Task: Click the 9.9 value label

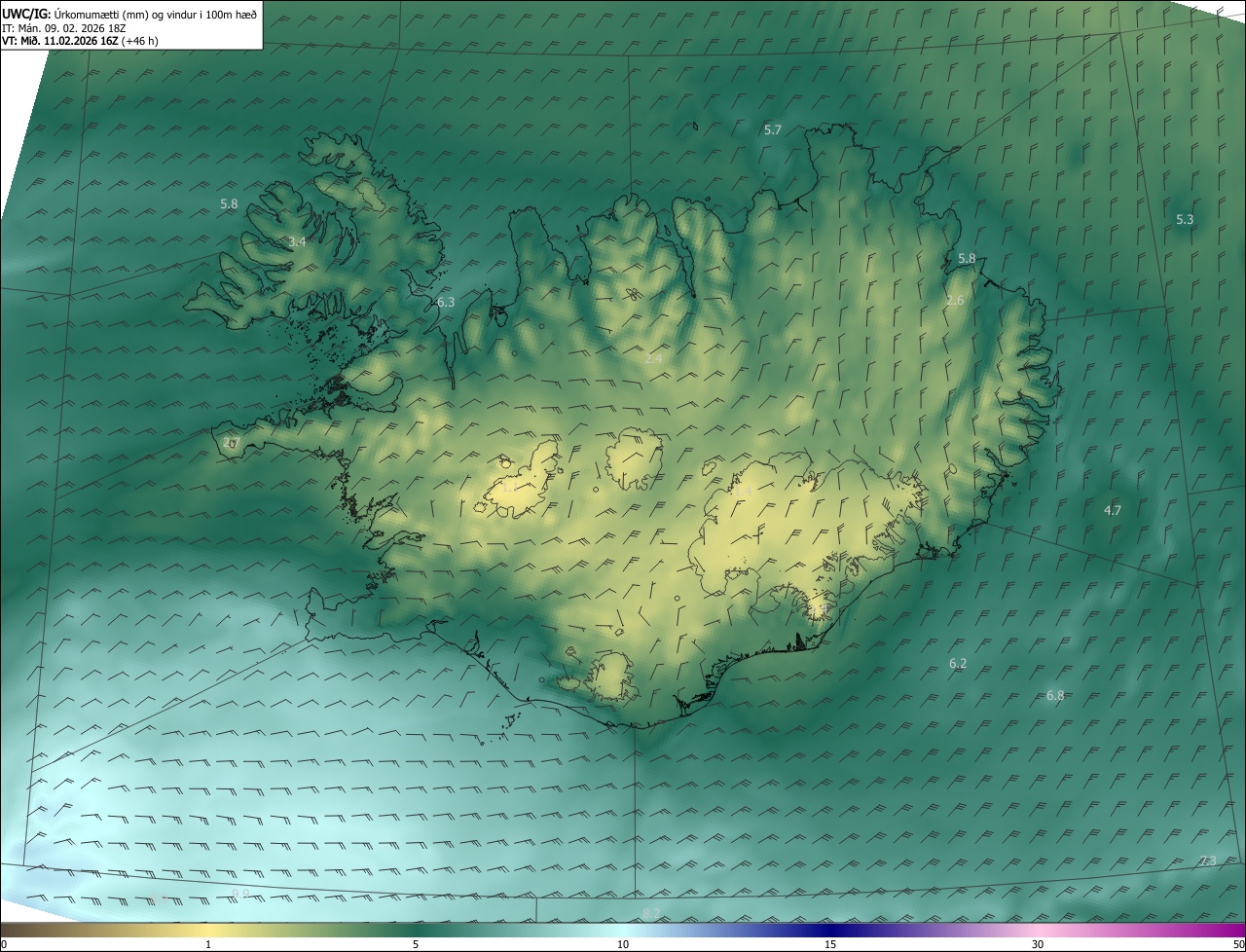Action: (241, 894)
